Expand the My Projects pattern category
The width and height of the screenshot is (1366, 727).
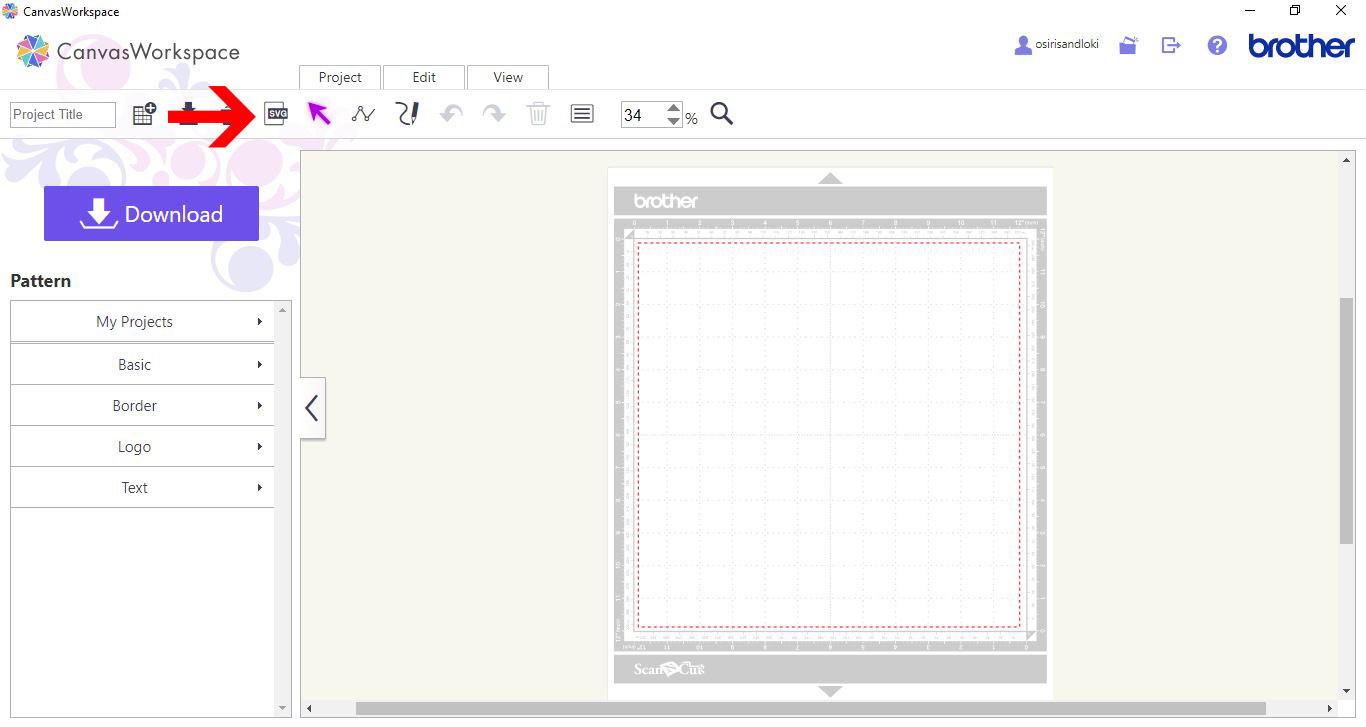click(141, 322)
